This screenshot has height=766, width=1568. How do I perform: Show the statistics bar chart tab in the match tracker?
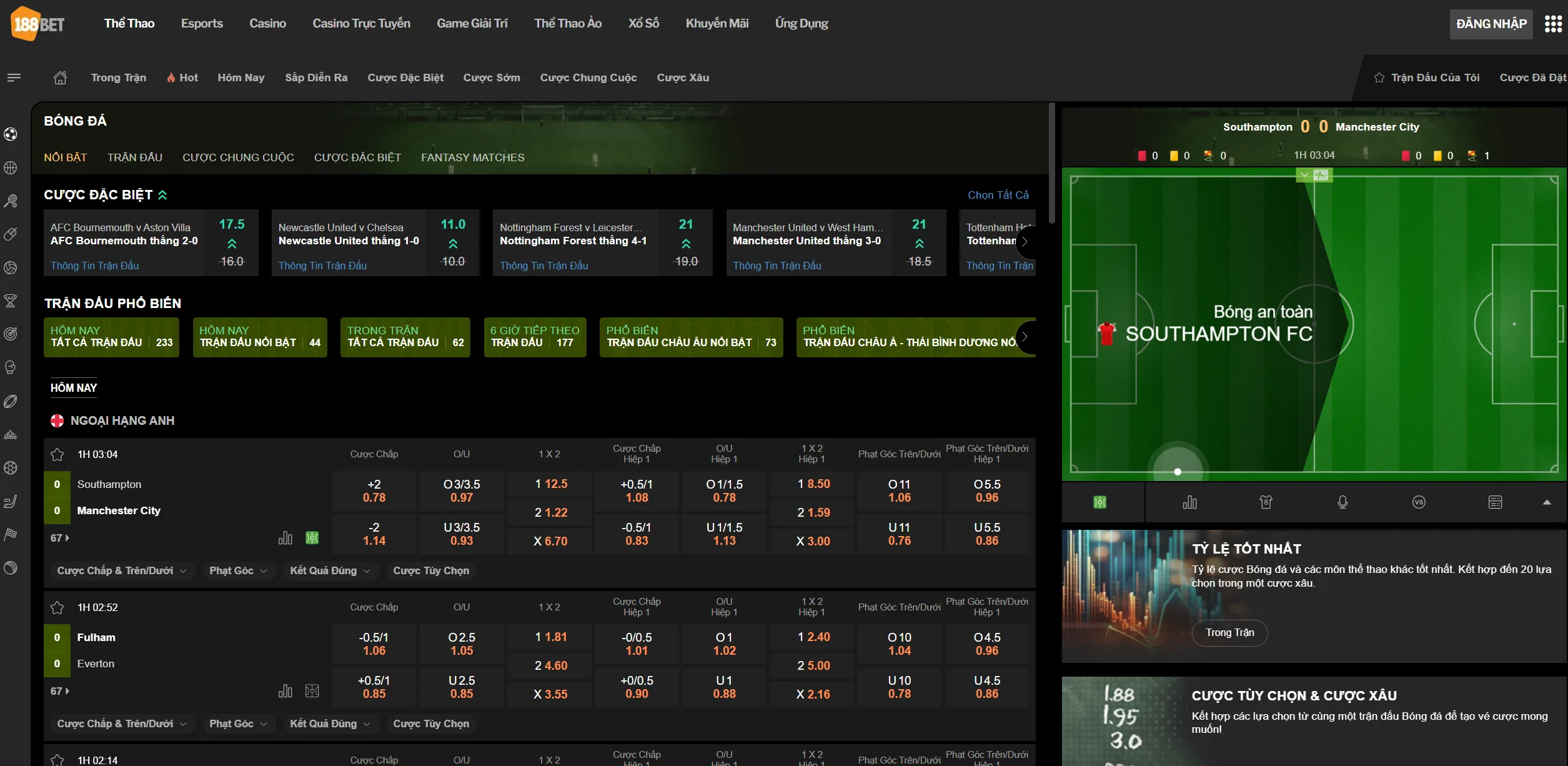(x=1190, y=502)
